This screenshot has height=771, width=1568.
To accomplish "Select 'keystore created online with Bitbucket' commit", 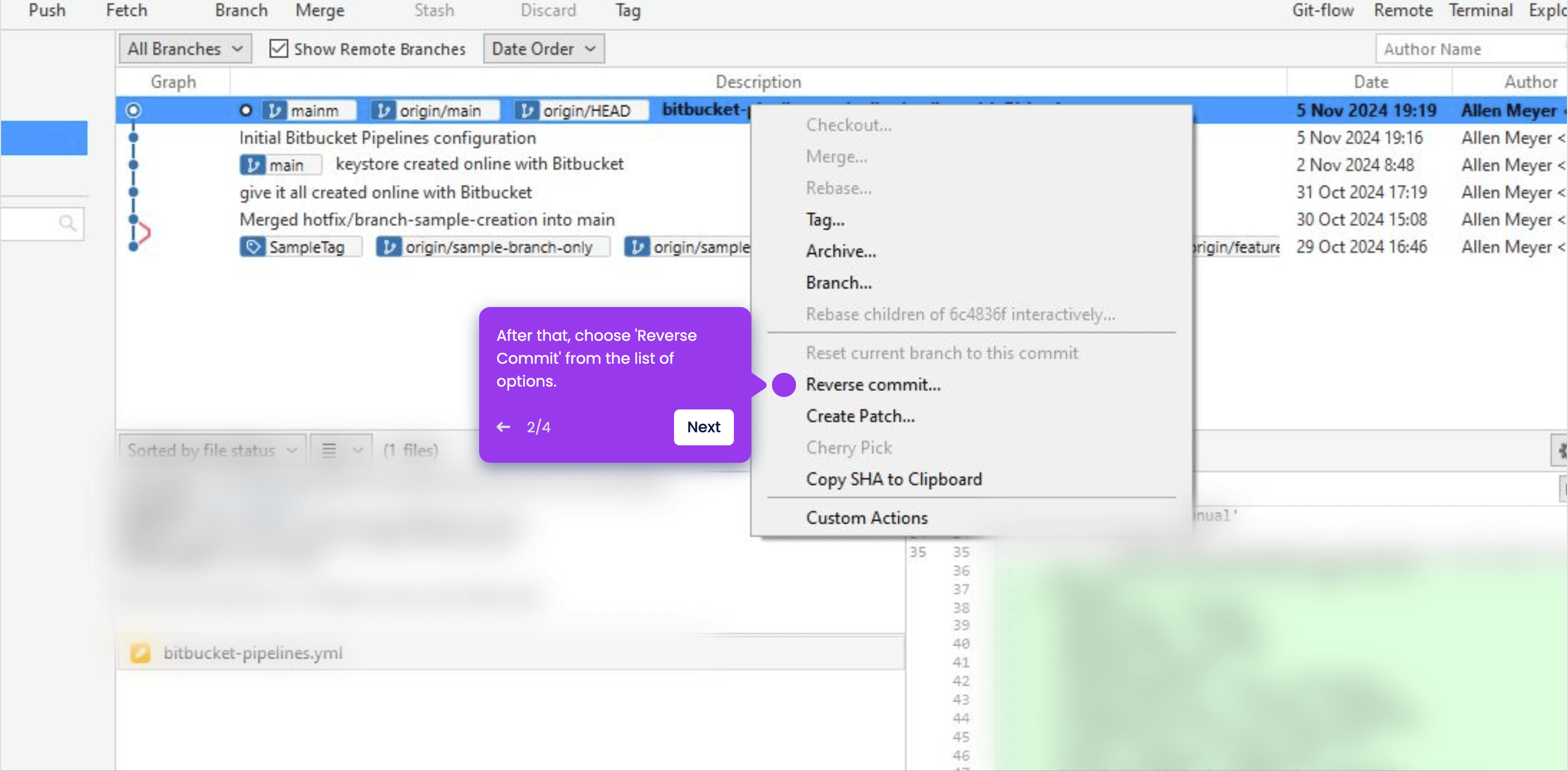I will click(x=479, y=164).
